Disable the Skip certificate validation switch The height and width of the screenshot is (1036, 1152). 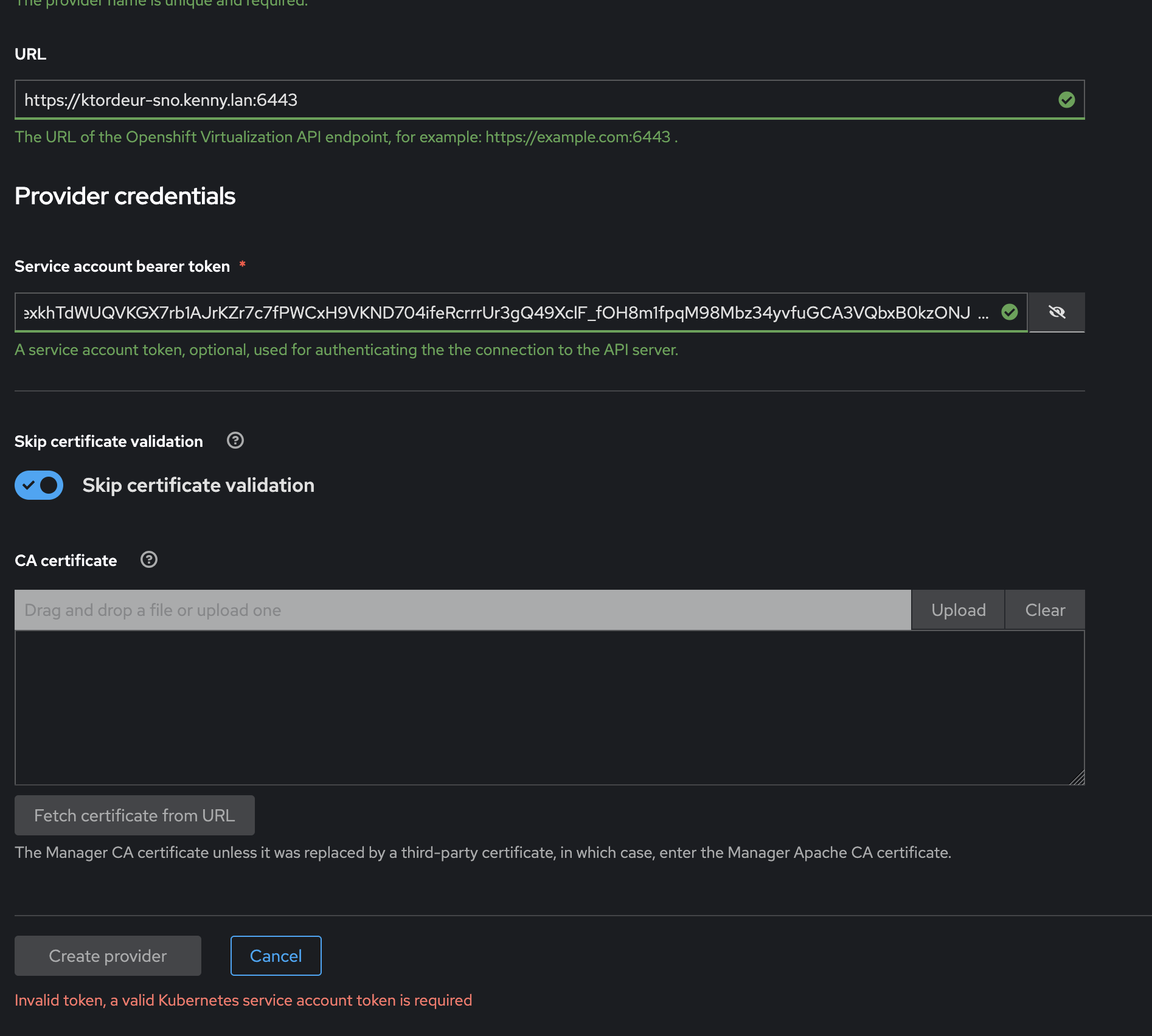pyautogui.click(x=39, y=485)
